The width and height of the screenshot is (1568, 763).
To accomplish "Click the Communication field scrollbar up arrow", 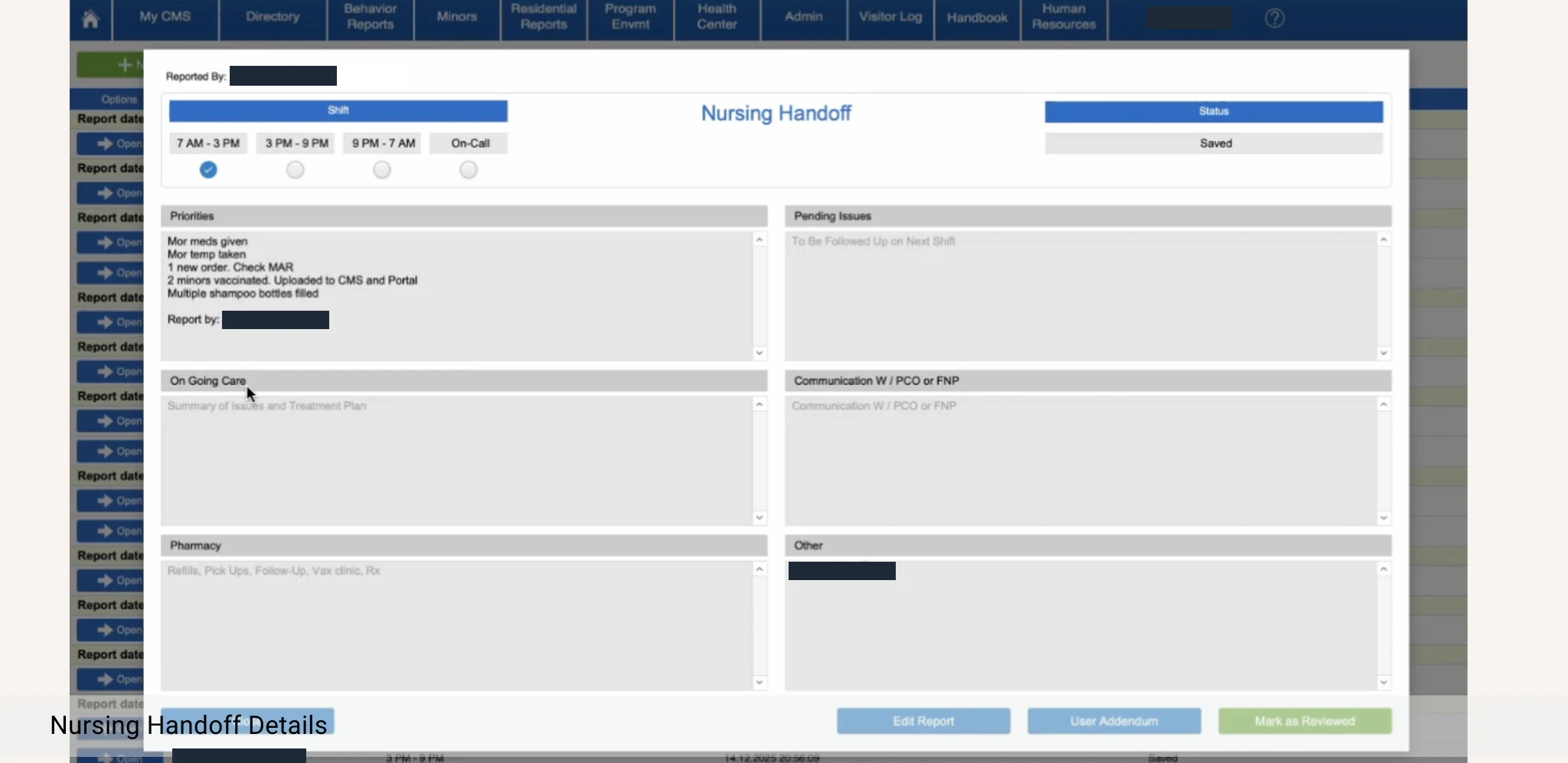I will click(x=1383, y=404).
